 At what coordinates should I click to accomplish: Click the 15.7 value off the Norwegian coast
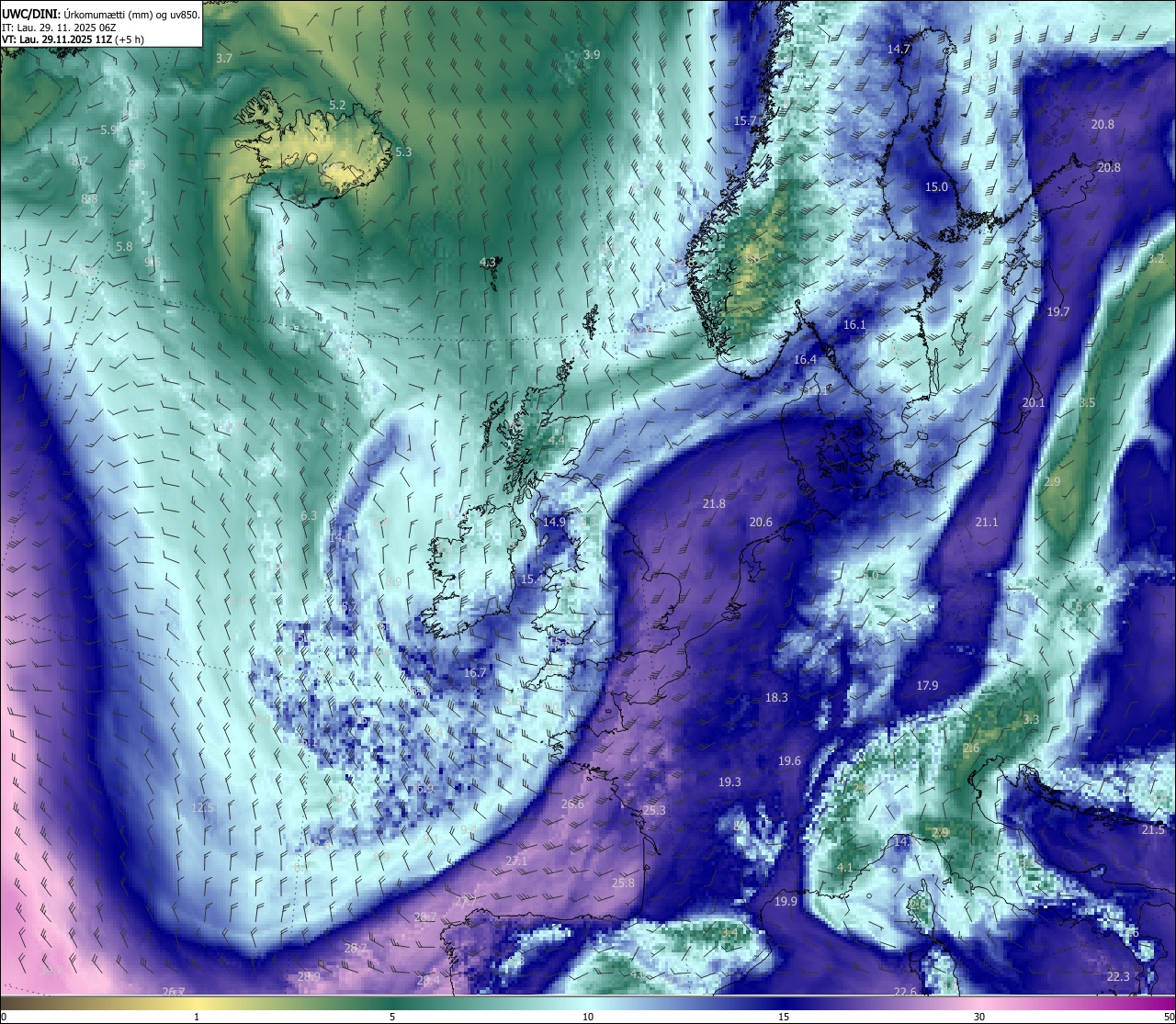(x=745, y=120)
